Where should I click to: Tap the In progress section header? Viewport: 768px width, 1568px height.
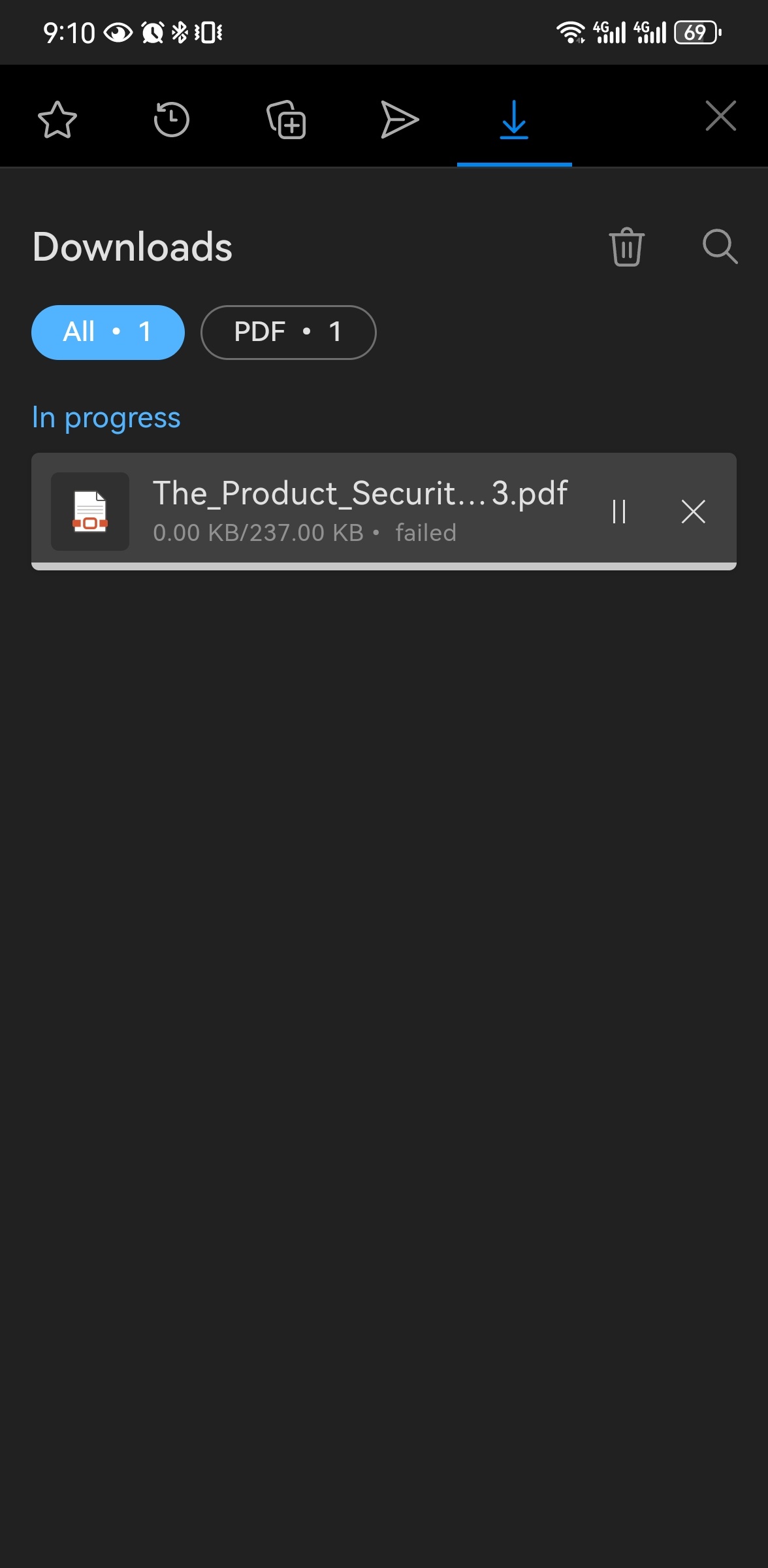pyautogui.click(x=106, y=418)
